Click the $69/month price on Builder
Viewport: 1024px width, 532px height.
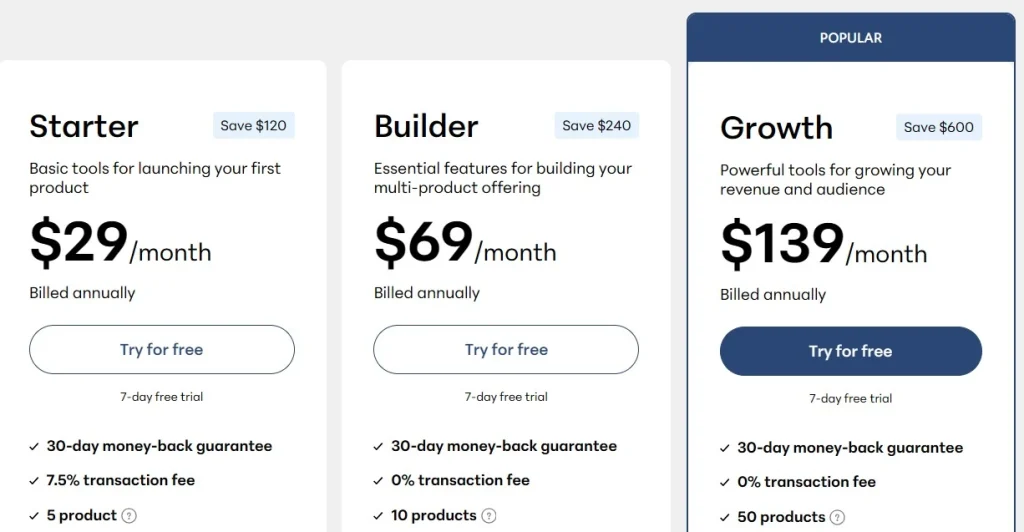click(x=465, y=243)
